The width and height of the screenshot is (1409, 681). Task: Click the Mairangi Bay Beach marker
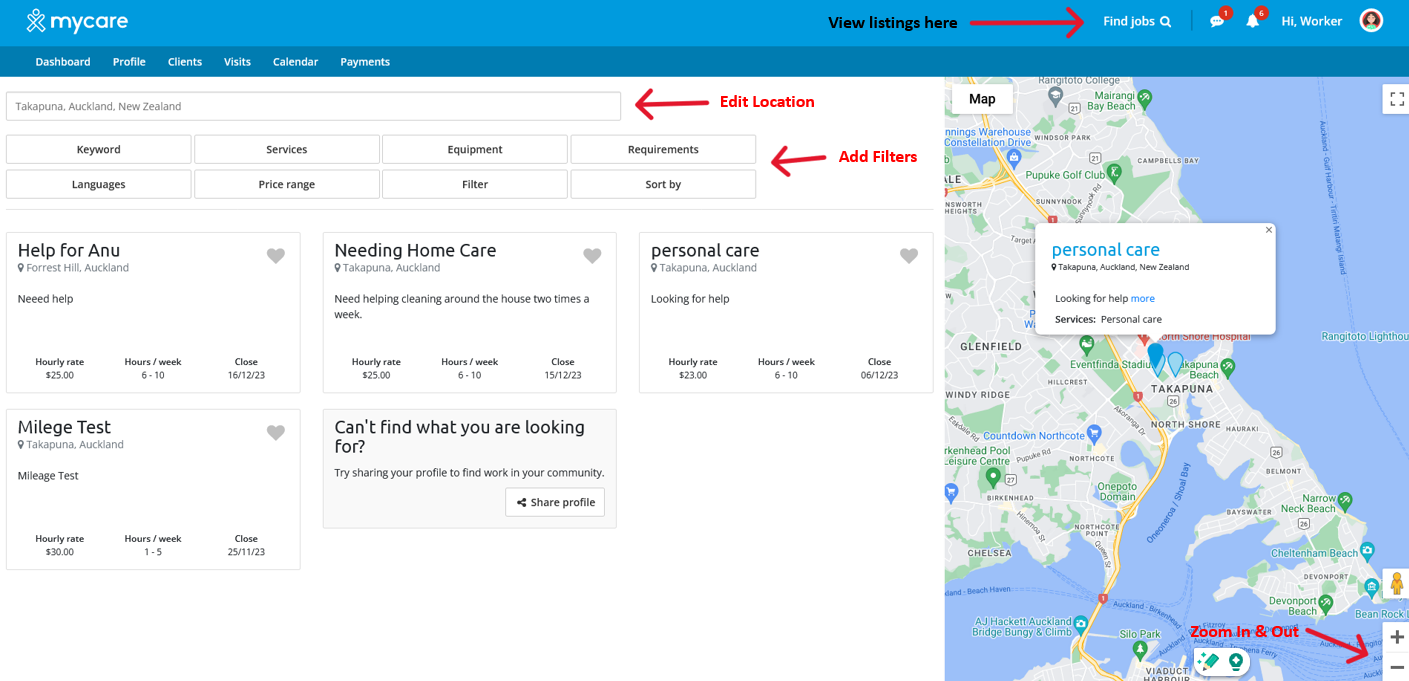[1146, 98]
